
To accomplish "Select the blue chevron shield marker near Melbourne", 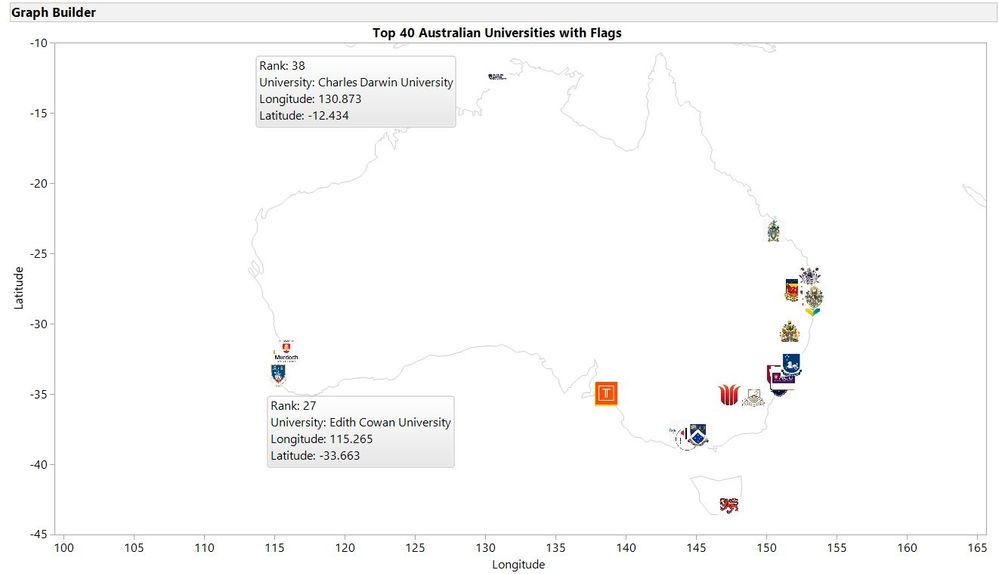I will tap(698, 434).
